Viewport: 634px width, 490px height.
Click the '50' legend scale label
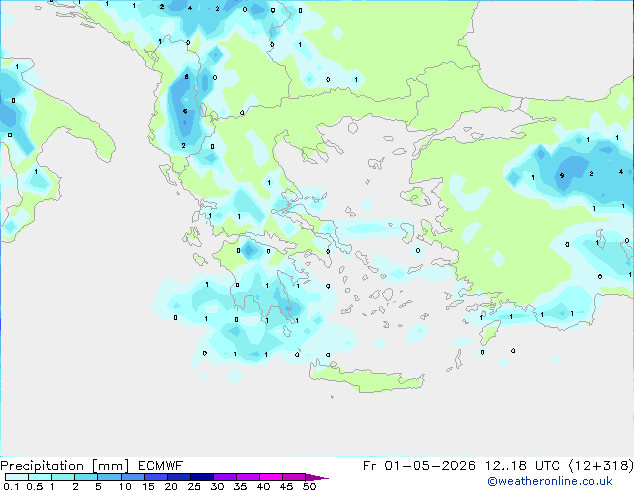310,486
